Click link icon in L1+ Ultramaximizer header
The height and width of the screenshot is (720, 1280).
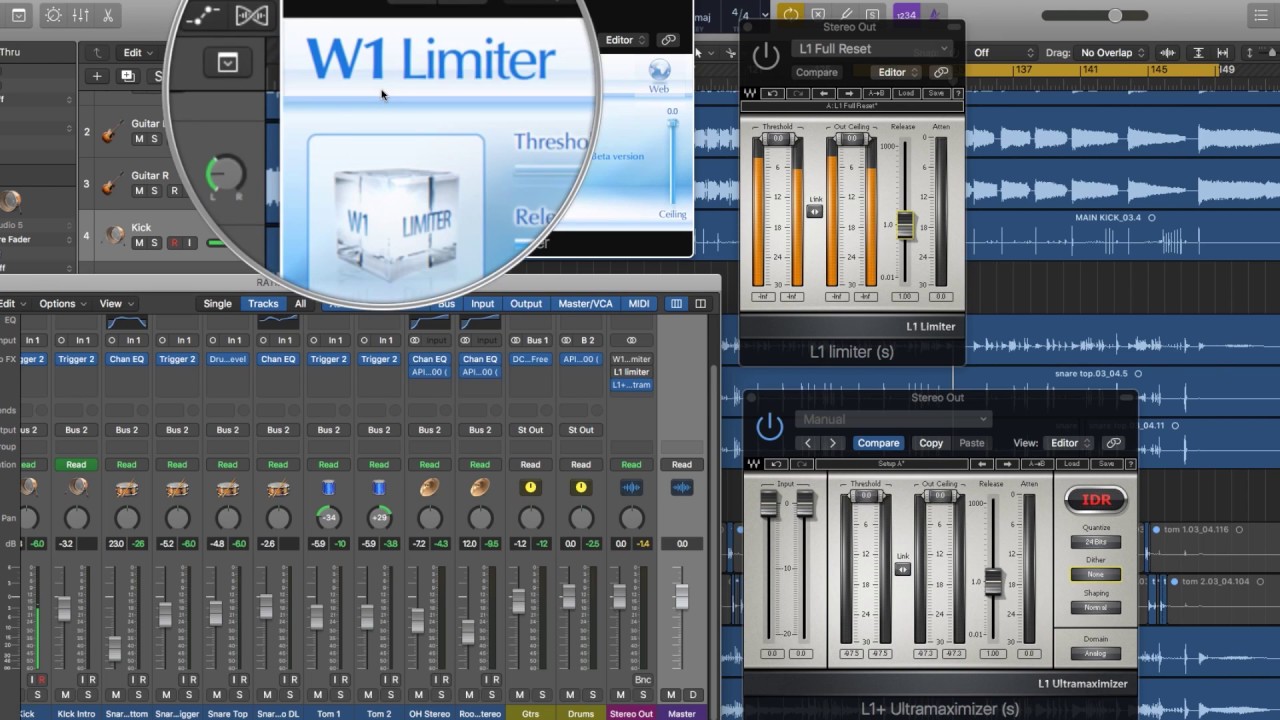pos(1113,443)
